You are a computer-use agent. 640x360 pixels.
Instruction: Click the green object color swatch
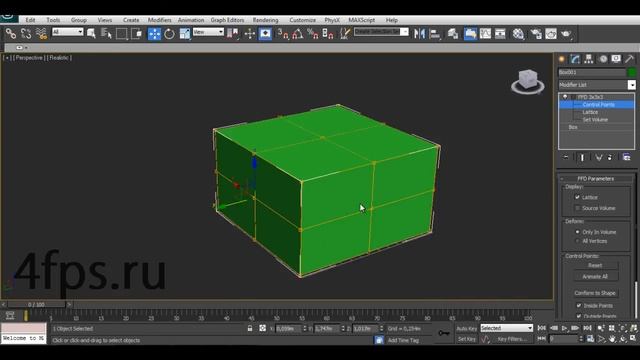tap(632, 72)
